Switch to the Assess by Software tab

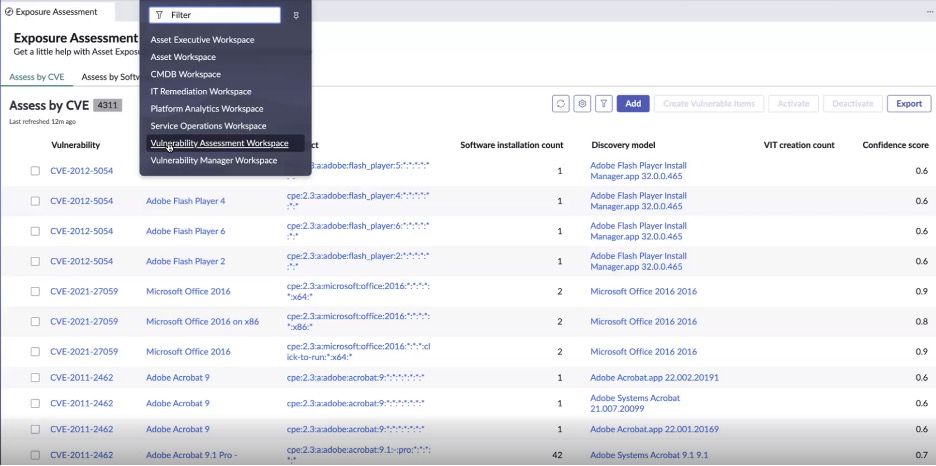[x=110, y=78]
